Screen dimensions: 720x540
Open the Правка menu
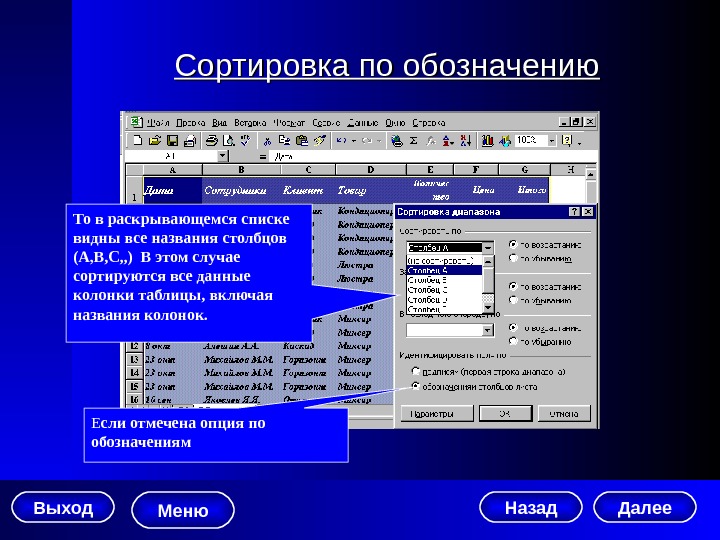tap(191, 123)
